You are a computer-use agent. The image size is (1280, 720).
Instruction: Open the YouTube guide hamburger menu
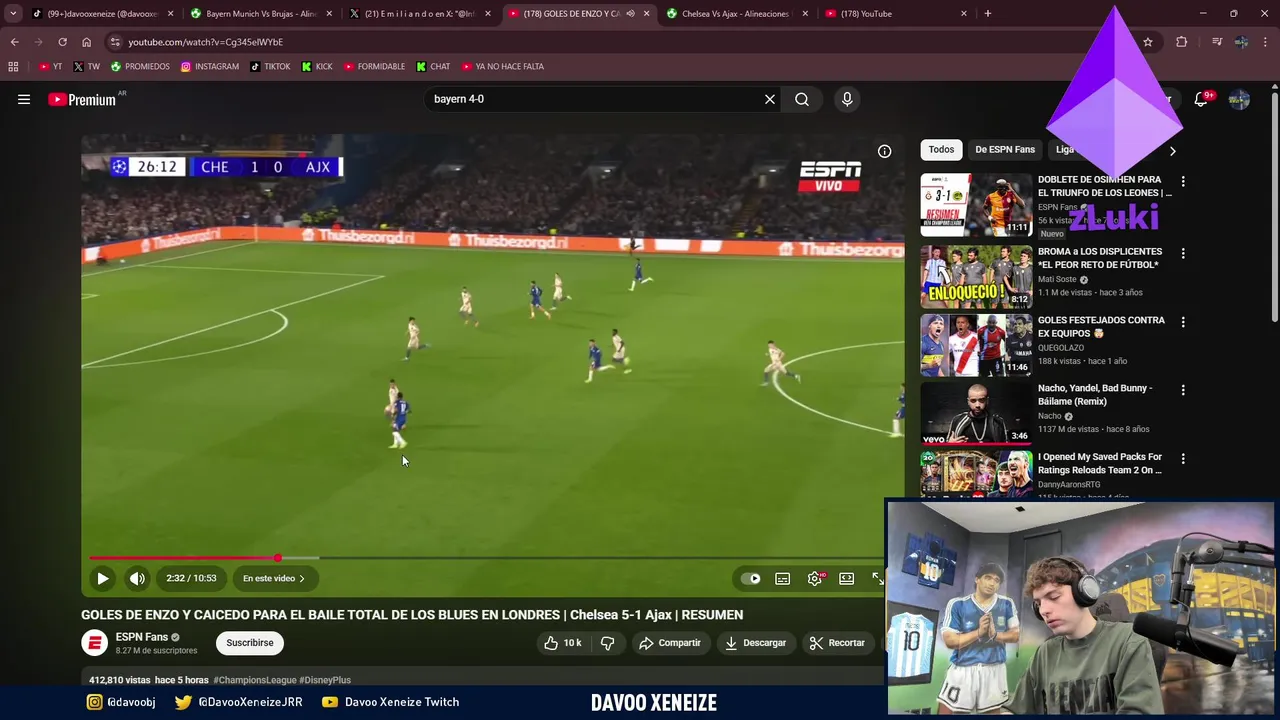(24, 99)
